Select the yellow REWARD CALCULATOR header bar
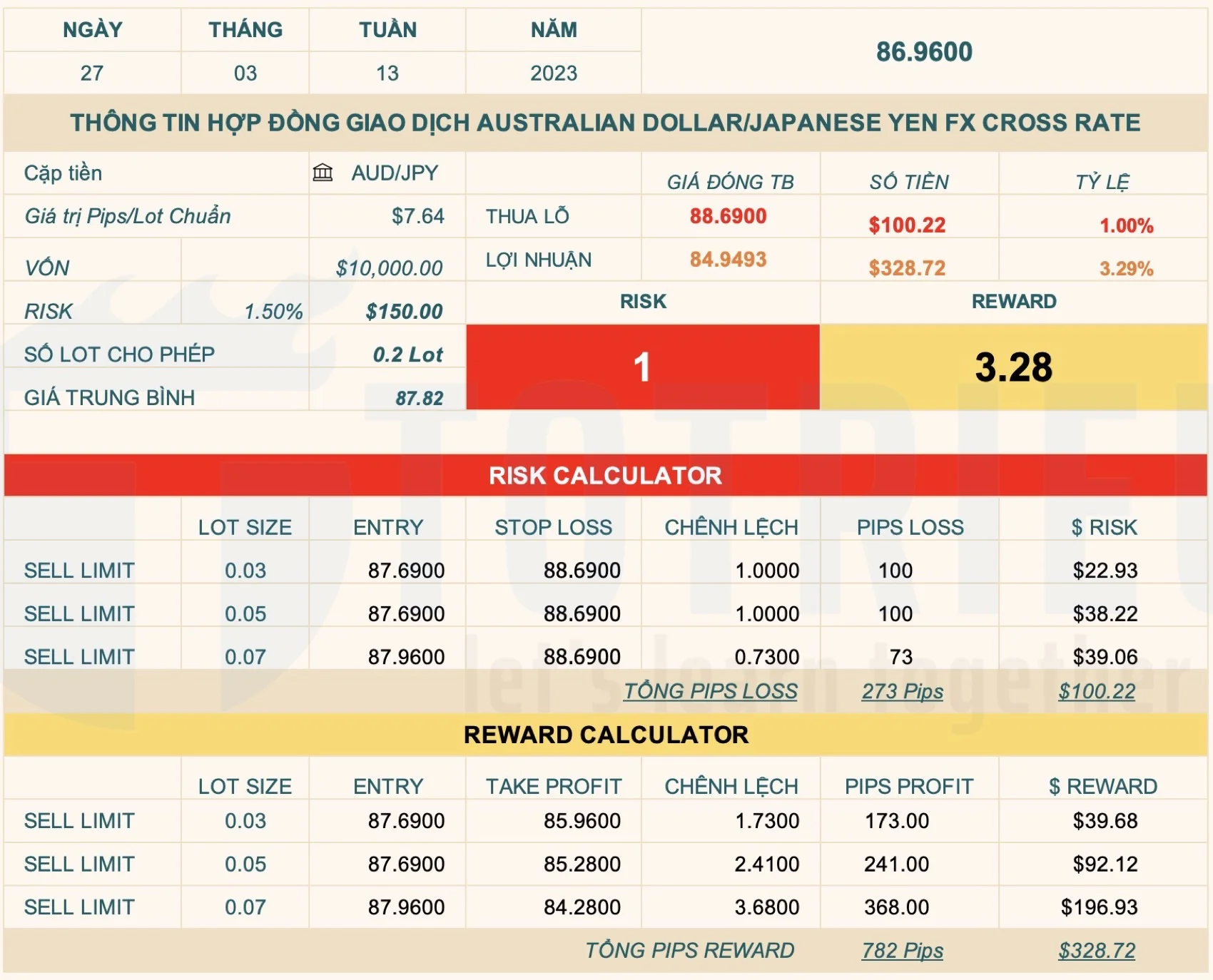1213x980 pixels. (x=605, y=735)
